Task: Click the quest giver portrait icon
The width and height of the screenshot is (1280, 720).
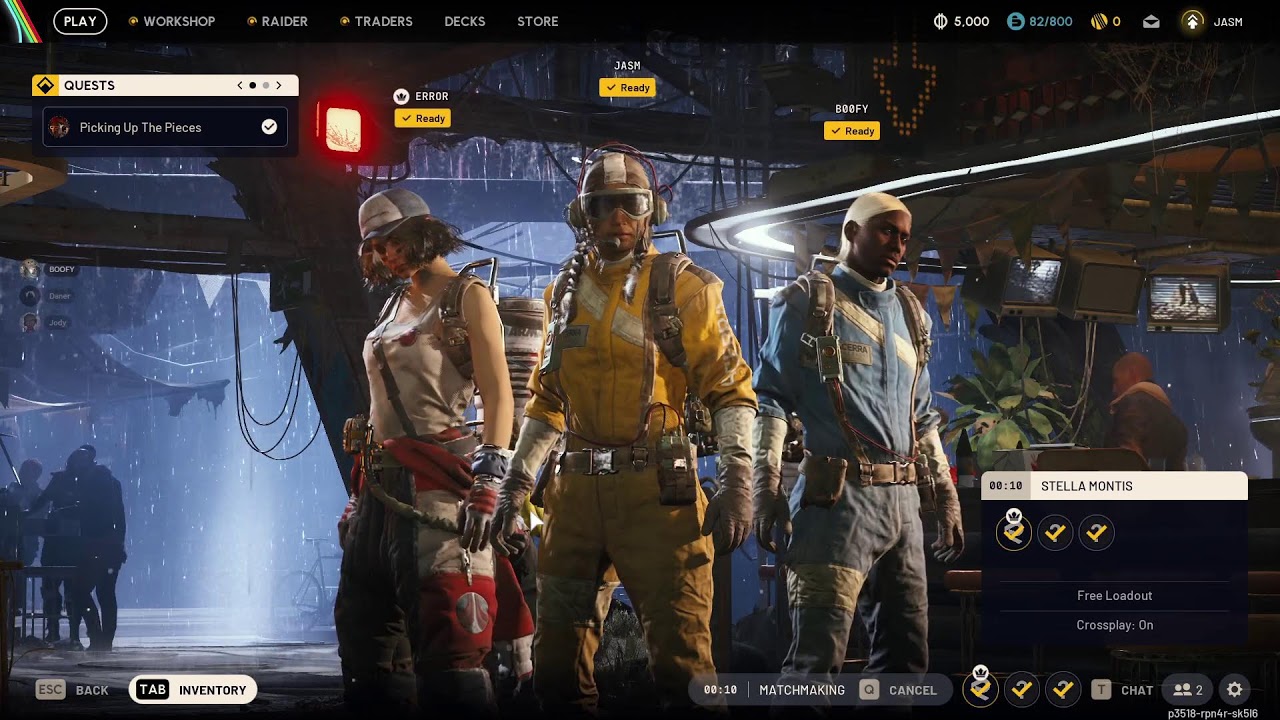Action: tap(59, 127)
